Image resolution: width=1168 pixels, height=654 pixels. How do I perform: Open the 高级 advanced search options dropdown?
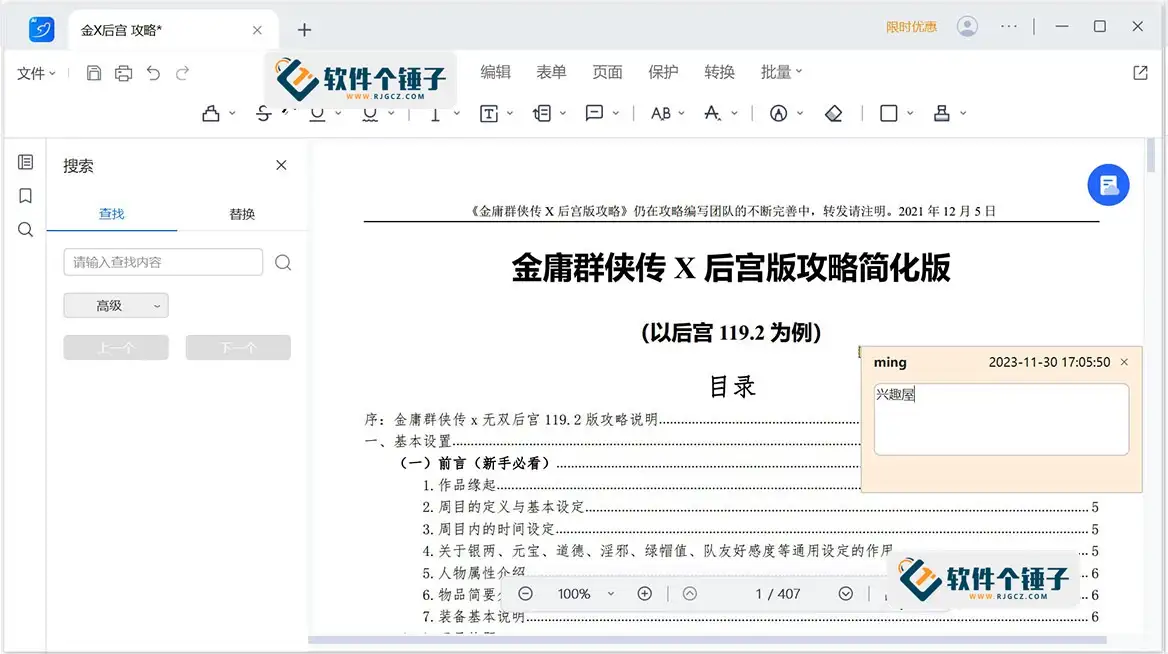tap(116, 305)
